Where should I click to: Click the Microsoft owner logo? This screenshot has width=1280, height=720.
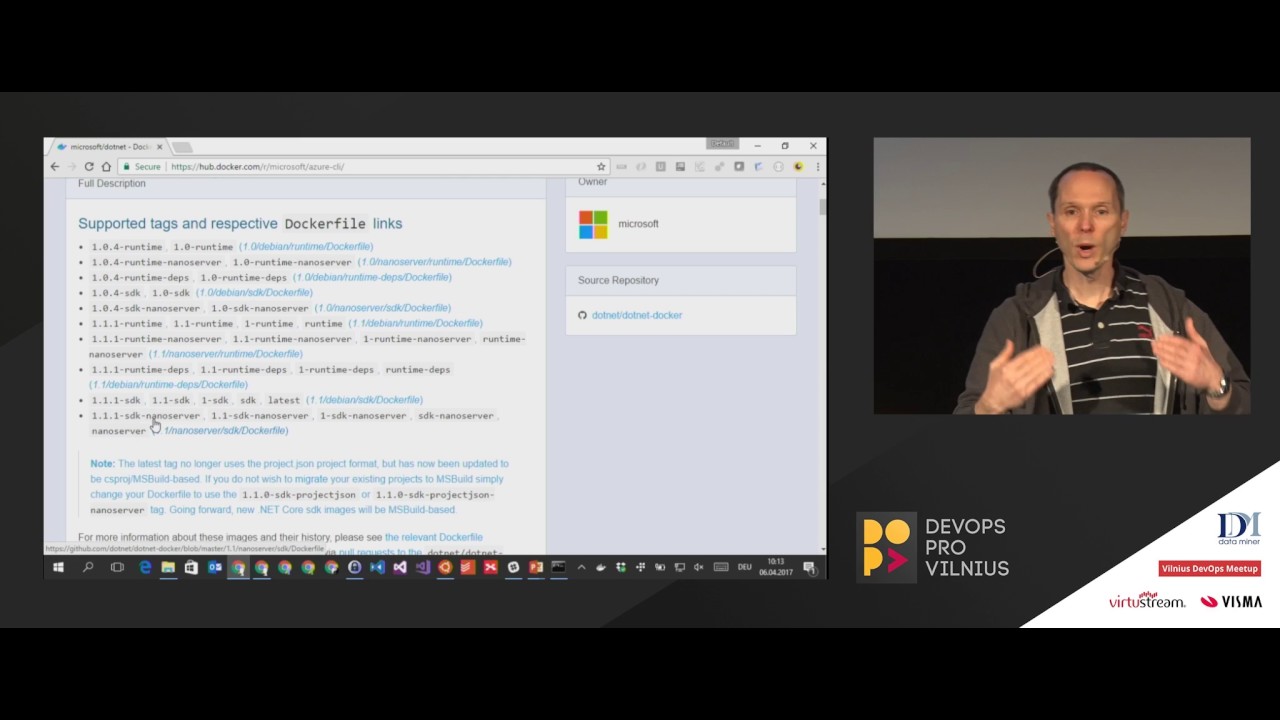click(x=593, y=224)
